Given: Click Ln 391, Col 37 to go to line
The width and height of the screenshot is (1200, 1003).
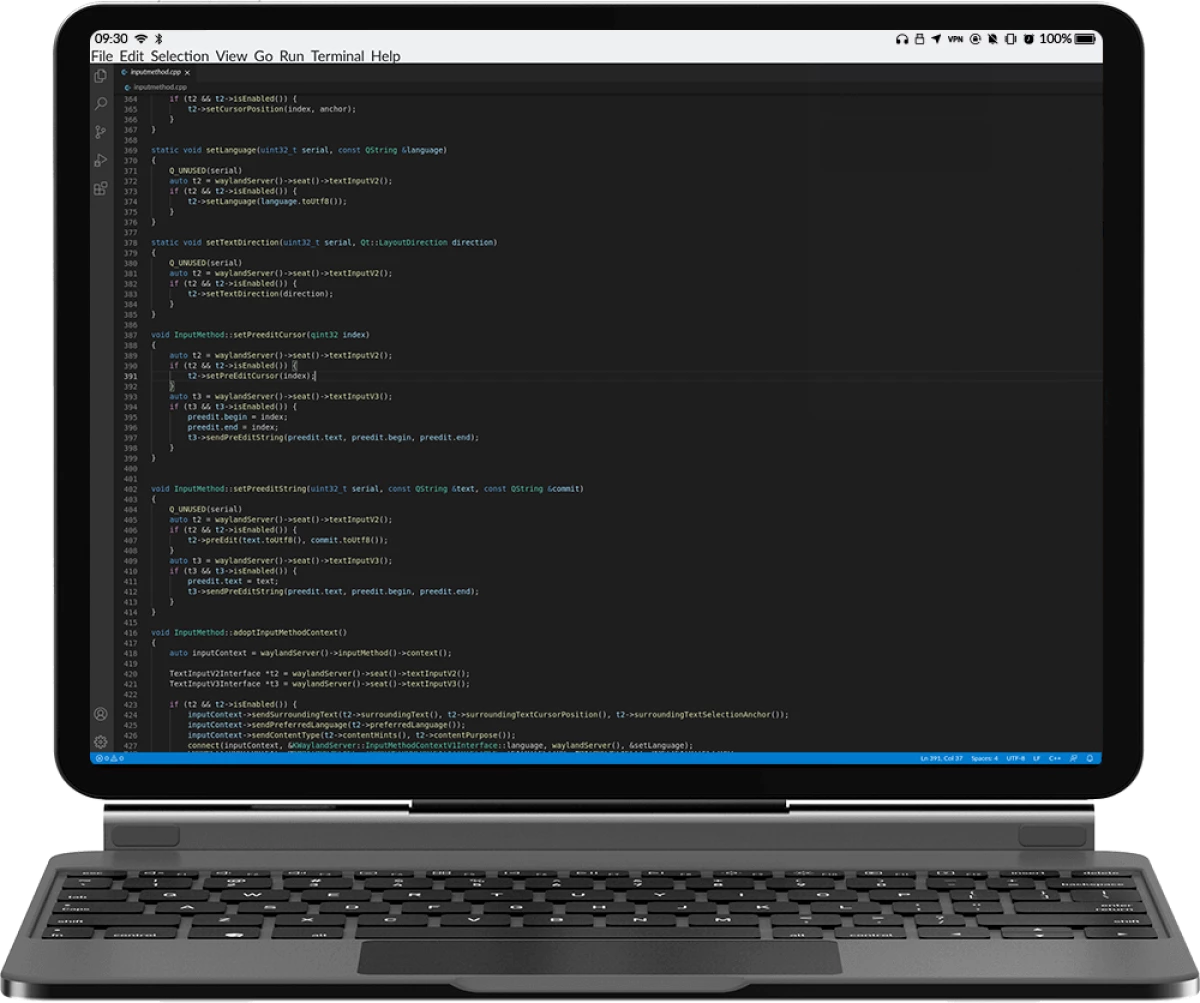Looking at the screenshot, I should [941, 758].
